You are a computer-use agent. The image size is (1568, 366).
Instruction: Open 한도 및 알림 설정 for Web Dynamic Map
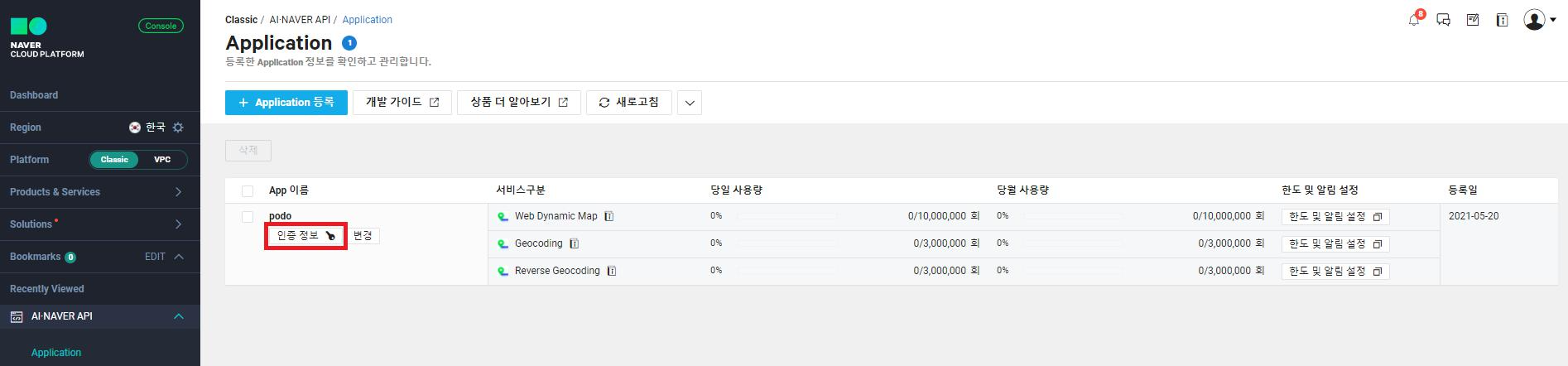1335,217
